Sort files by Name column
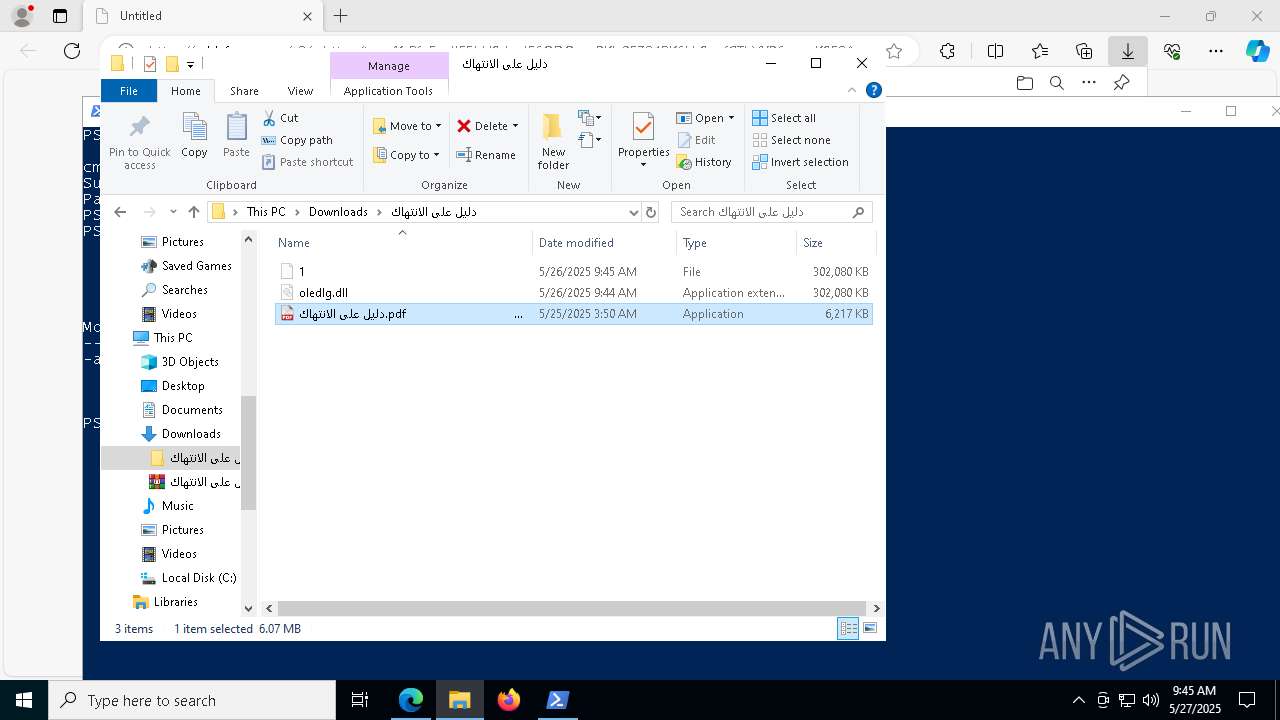Image resolution: width=1280 pixels, height=720 pixels. click(x=402, y=243)
